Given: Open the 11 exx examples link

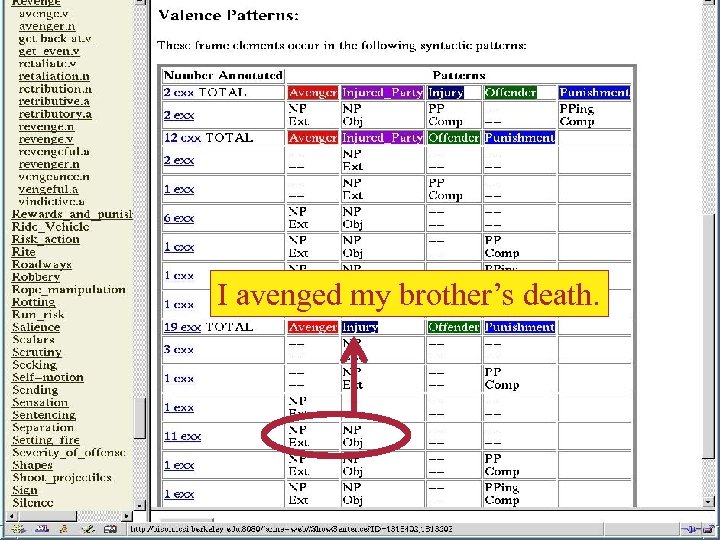Looking at the screenshot, I should pyautogui.click(x=182, y=436).
